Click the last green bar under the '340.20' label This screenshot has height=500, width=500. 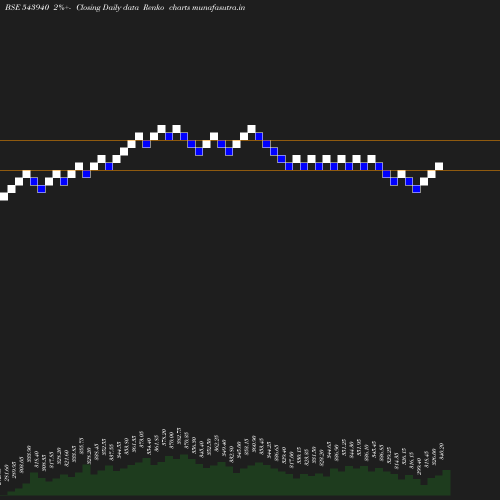tap(447, 482)
